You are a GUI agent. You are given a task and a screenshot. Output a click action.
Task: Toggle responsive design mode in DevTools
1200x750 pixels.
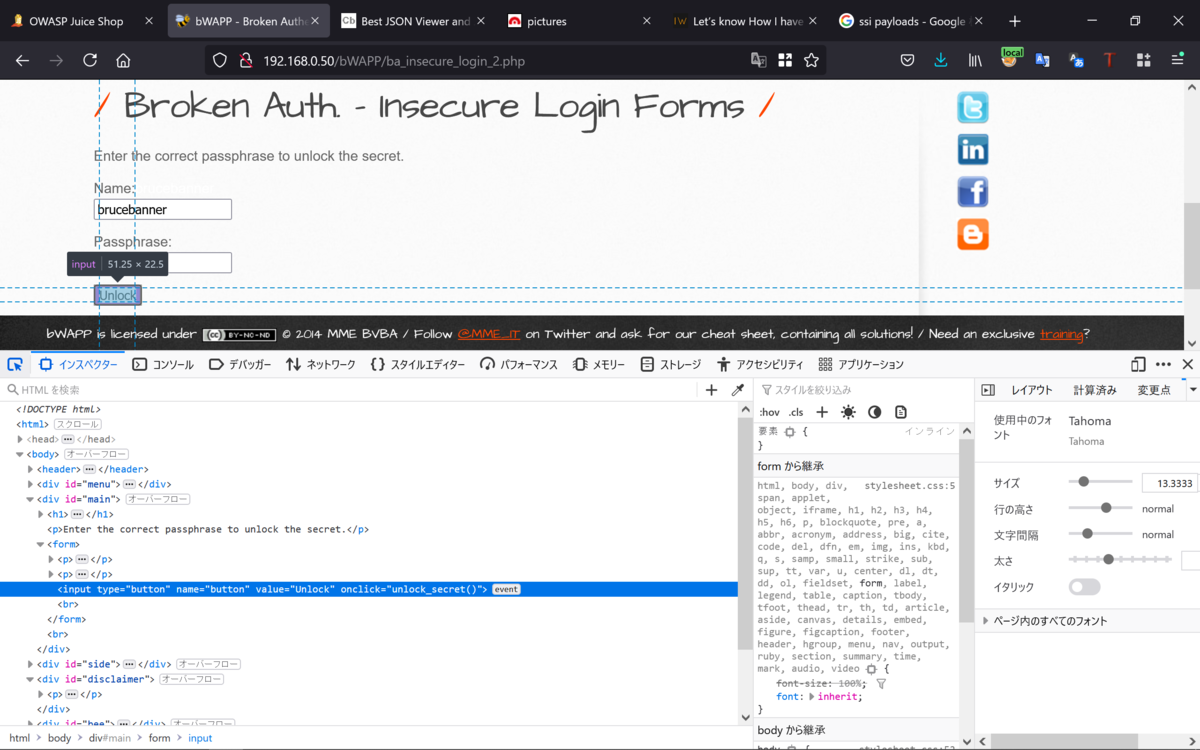tap(1138, 364)
